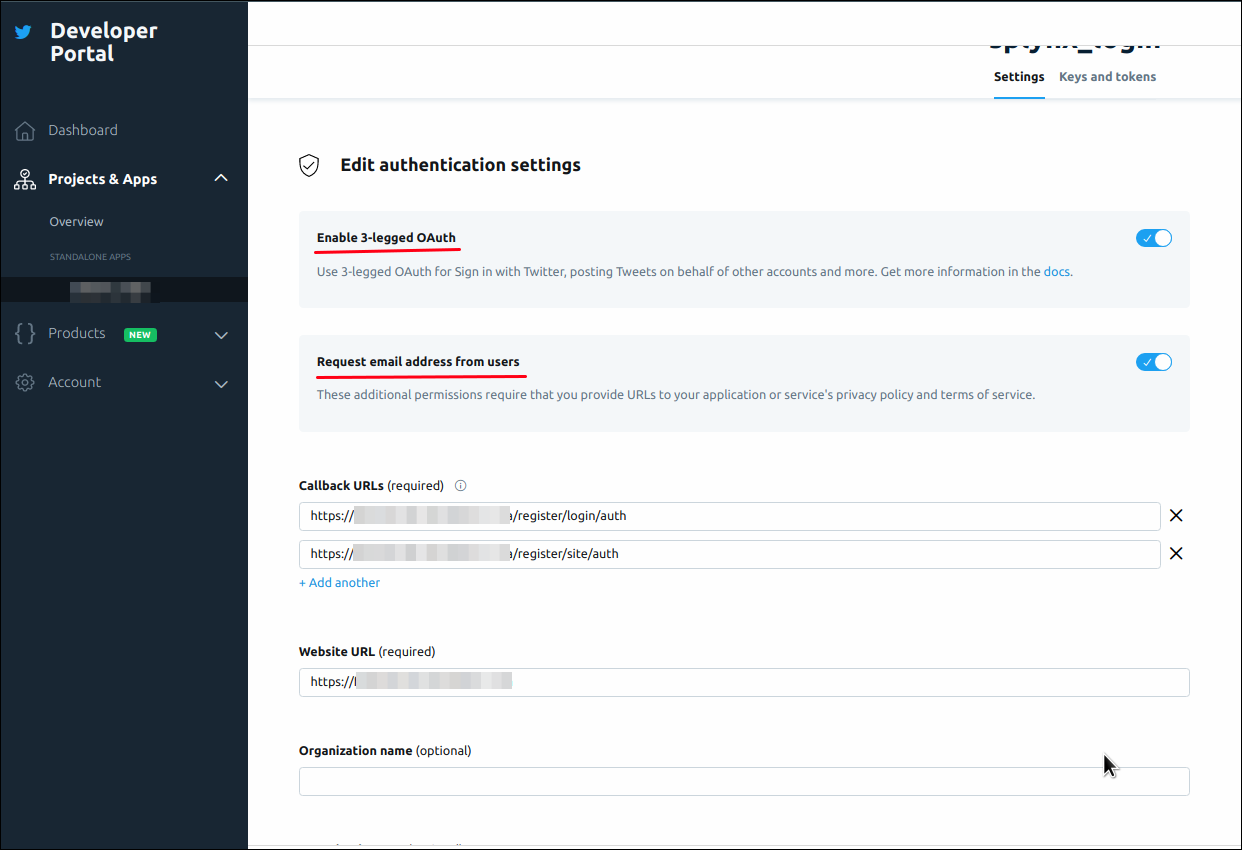Click the Projects & Apps hierarchy icon

click(x=25, y=180)
